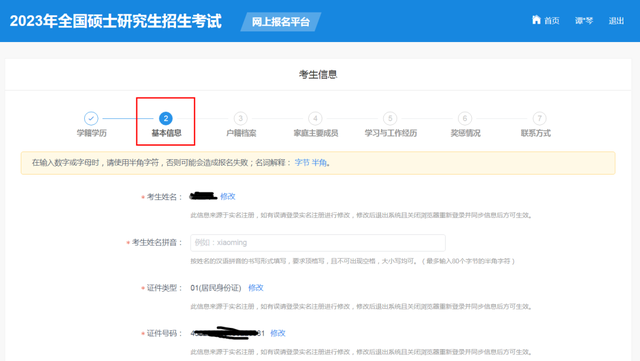Click the 学籍学历 step label
Screen dimensions: 640x361
pyautogui.click(x=91, y=133)
